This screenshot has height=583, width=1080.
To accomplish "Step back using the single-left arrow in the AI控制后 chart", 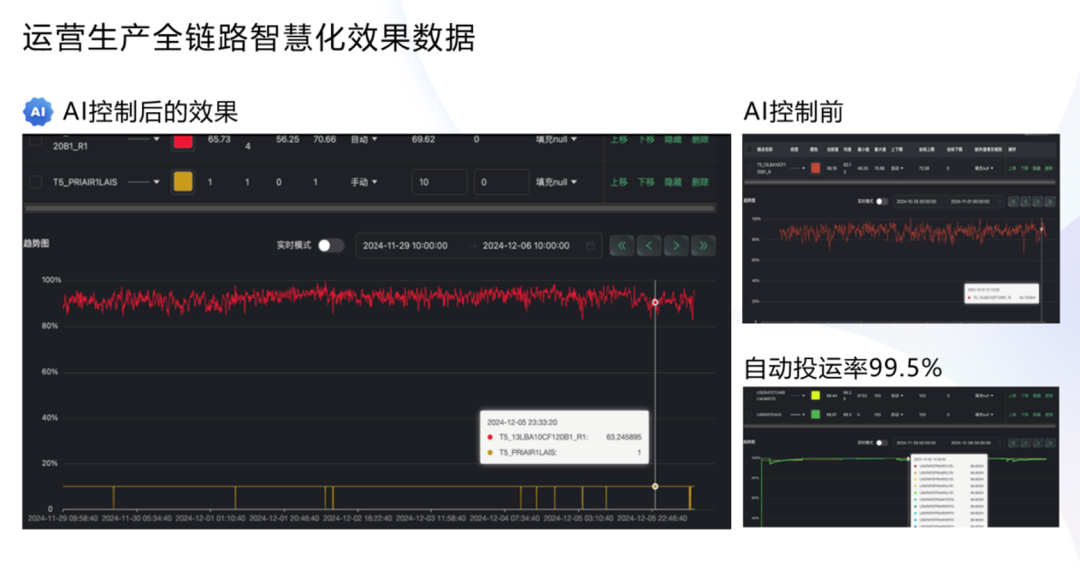I will pos(649,245).
